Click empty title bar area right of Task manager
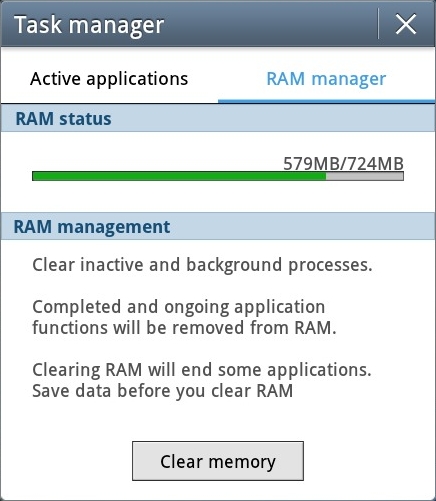 (270, 24)
